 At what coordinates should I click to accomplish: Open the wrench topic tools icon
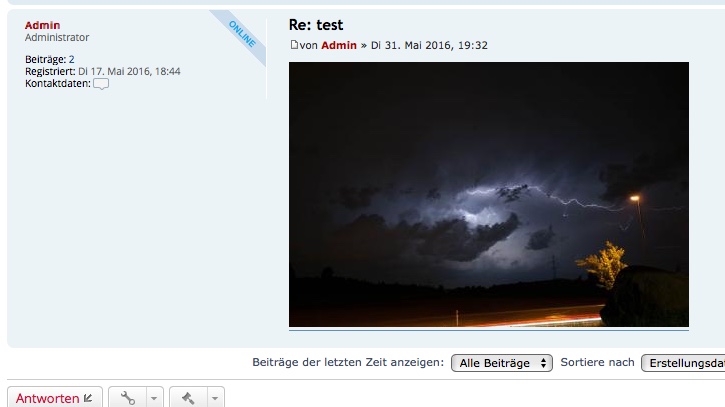[x=128, y=398]
